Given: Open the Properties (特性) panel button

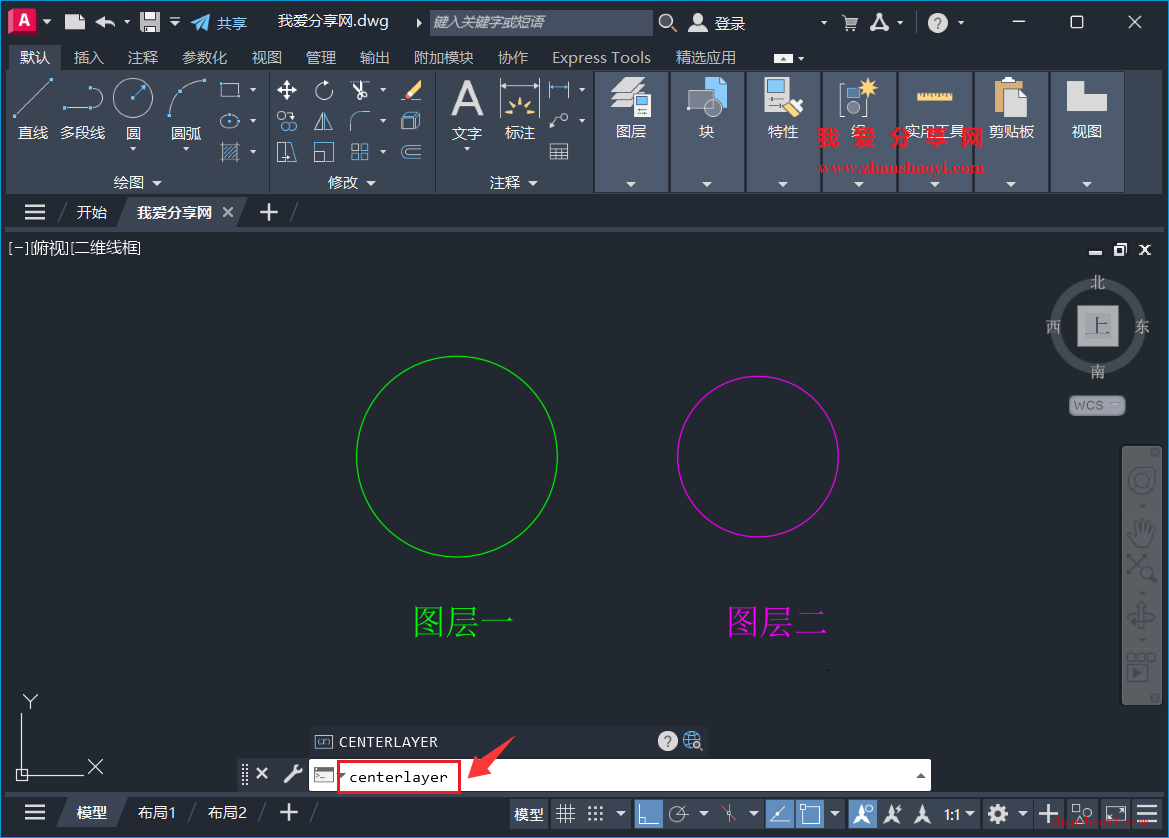Looking at the screenshot, I should click(x=783, y=109).
